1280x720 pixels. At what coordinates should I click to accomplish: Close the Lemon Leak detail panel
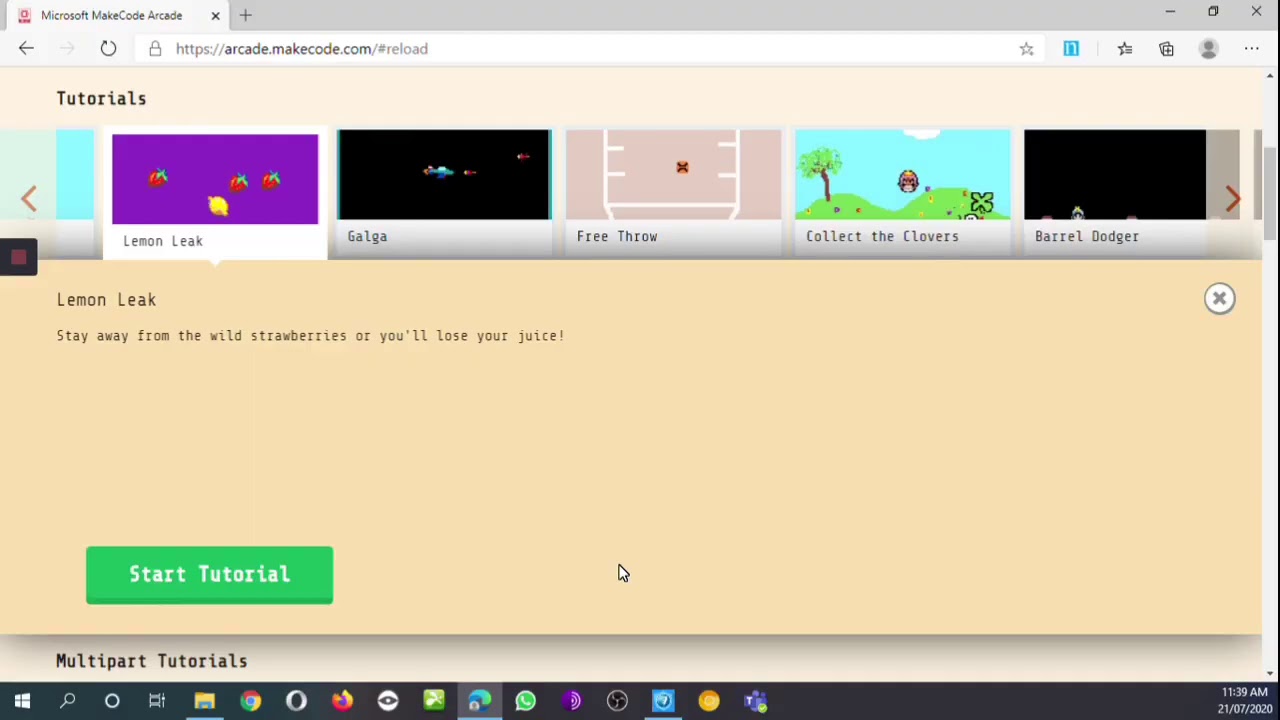[1219, 298]
